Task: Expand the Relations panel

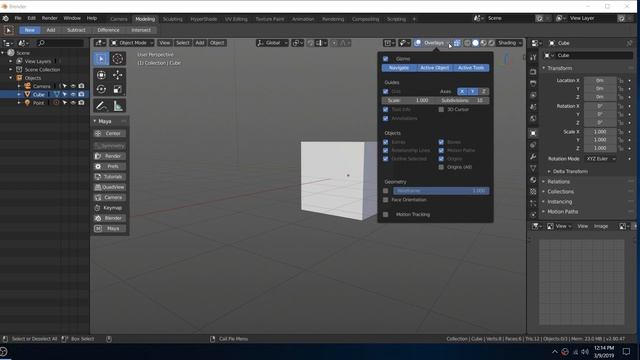Action: tap(558, 182)
